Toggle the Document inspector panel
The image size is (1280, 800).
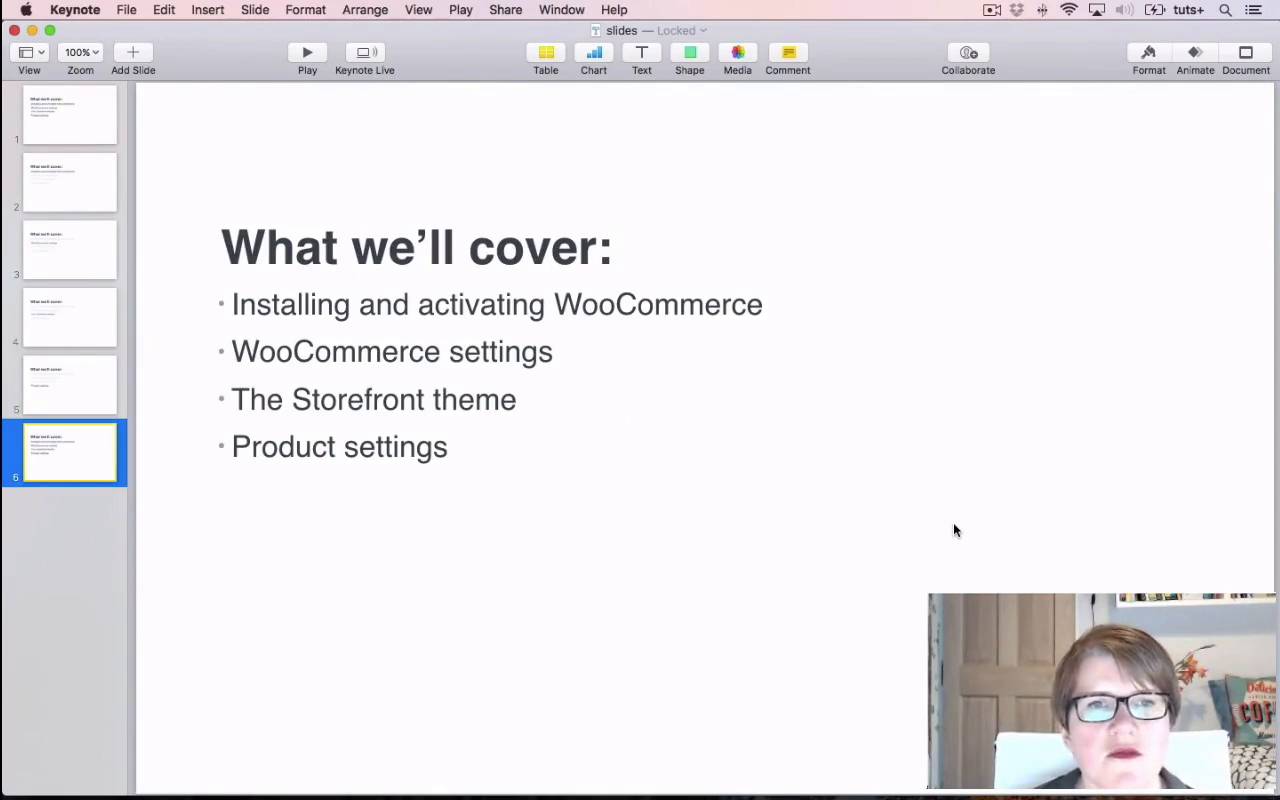[x=1246, y=52]
